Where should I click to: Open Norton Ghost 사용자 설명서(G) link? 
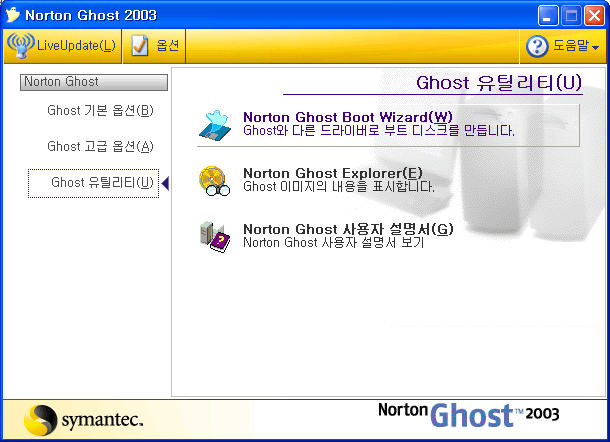click(x=348, y=229)
